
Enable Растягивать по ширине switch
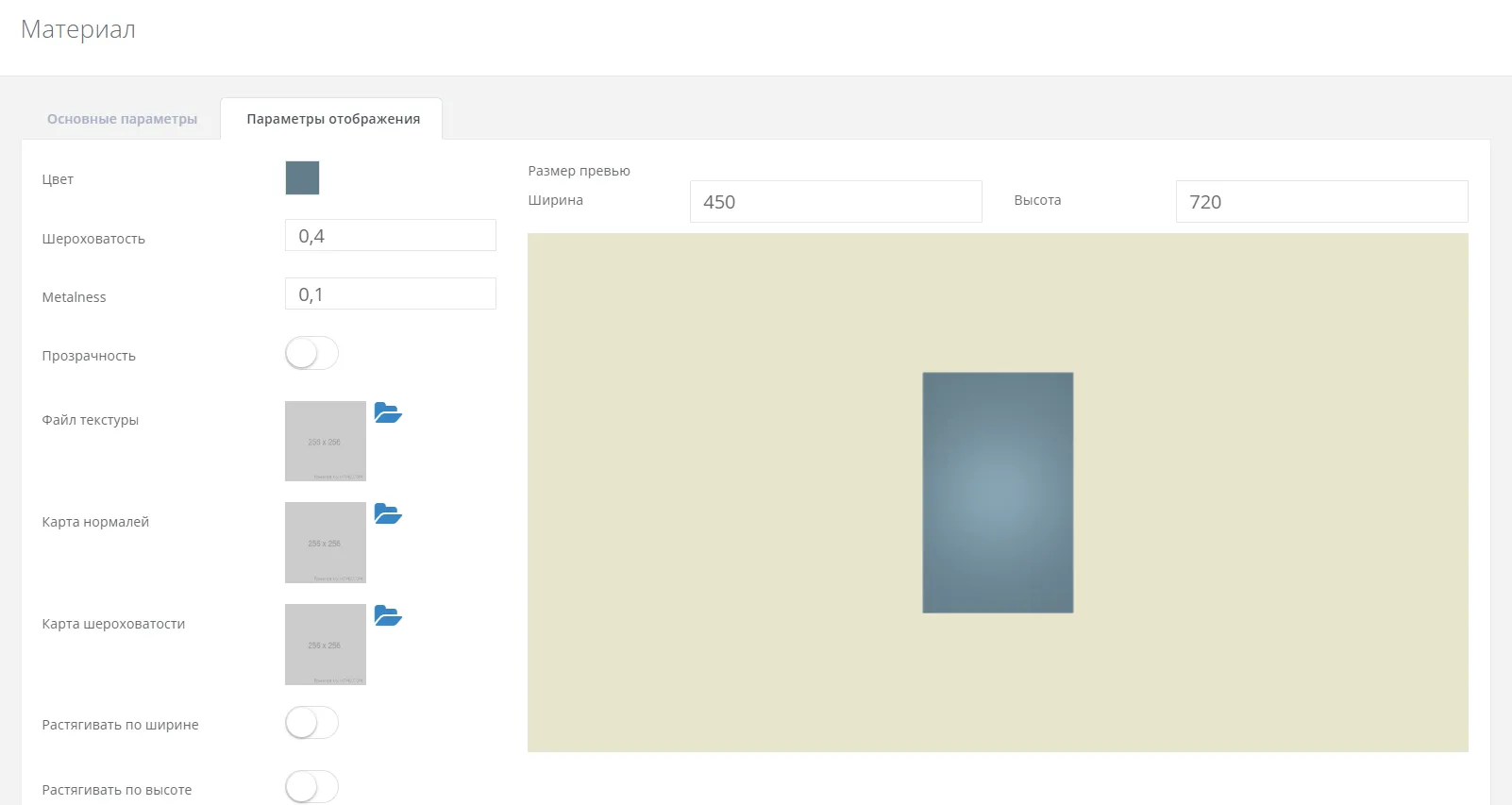click(x=311, y=723)
